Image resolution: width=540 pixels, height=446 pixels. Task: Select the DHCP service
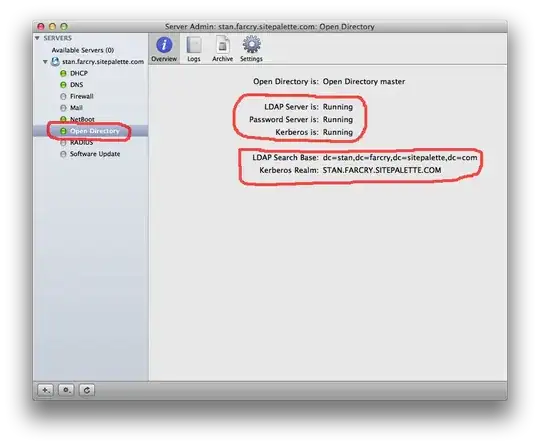[79, 73]
